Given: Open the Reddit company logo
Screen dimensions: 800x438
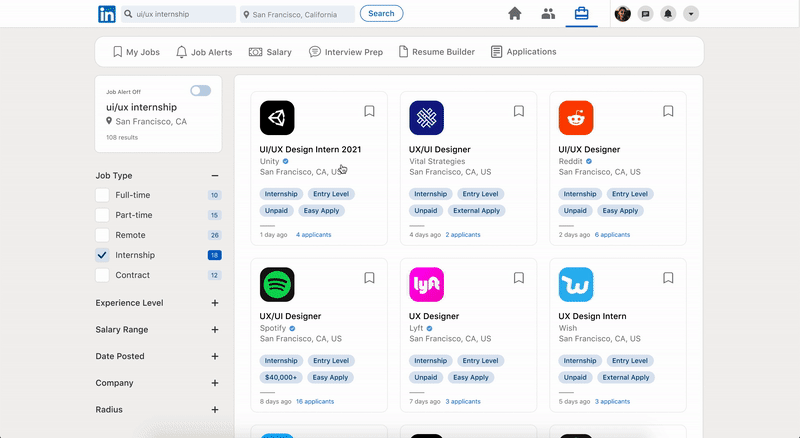Looking at the screenshot, I should [x=576, y=118].
